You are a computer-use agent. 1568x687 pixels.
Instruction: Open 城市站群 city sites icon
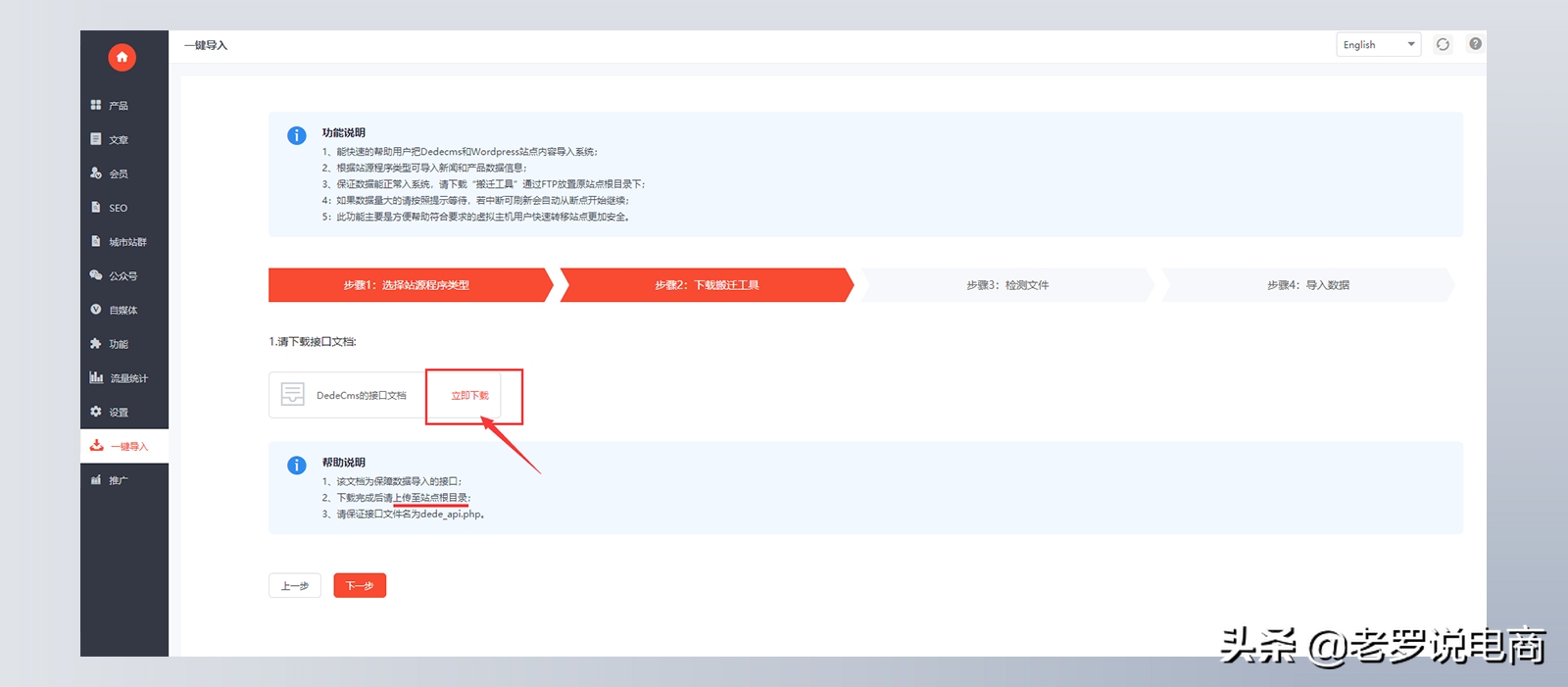tap(96, 241)
